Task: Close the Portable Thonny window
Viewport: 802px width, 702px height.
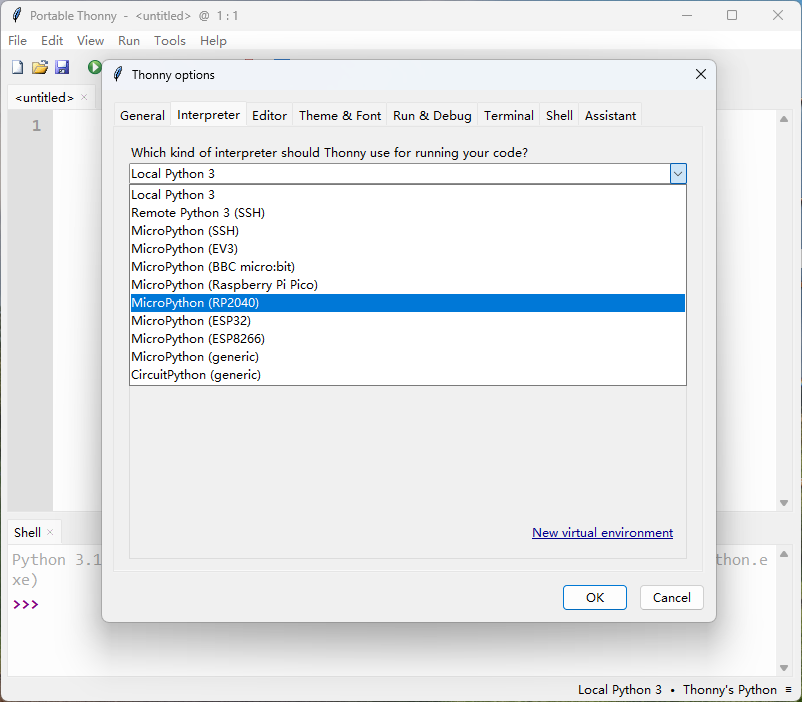Action: pos(777,15)
